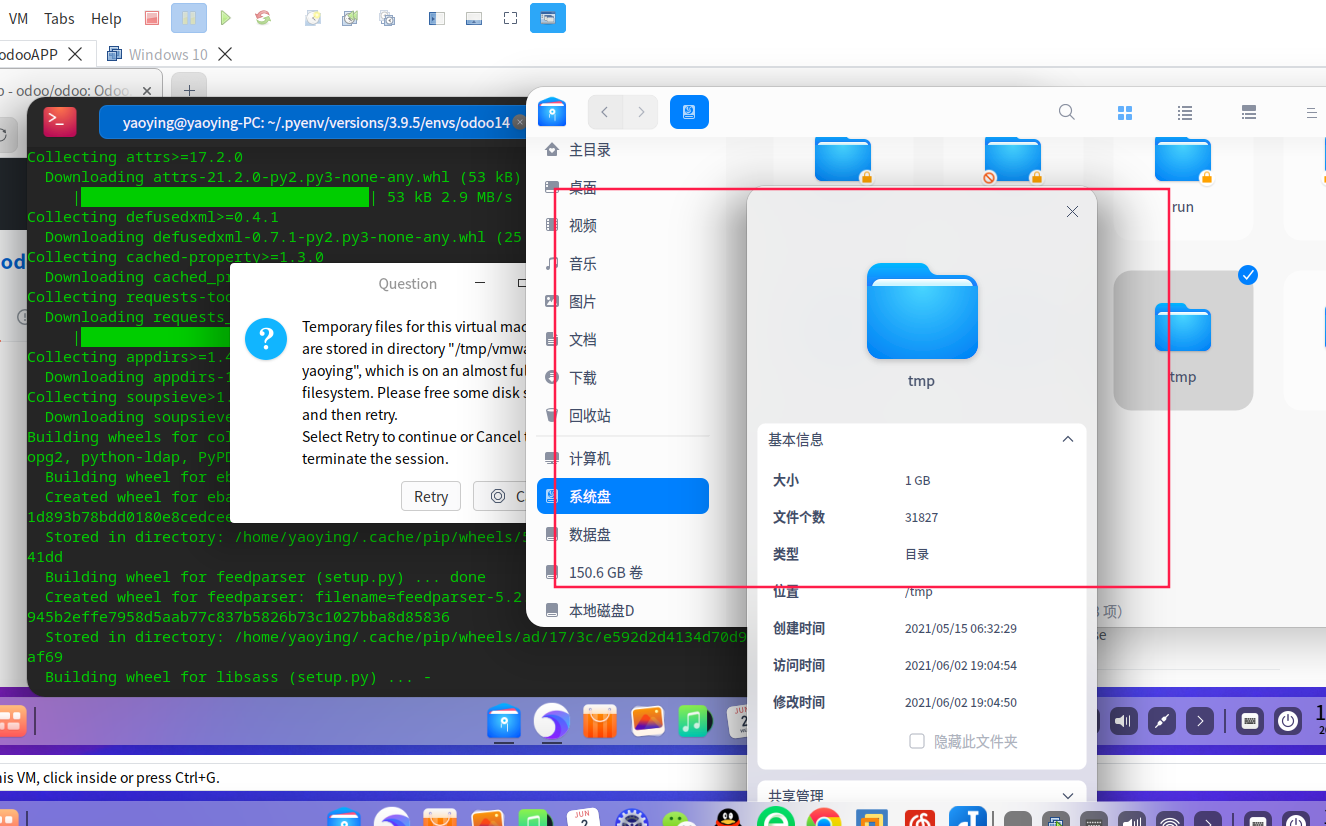Select the yaoying@yaoying-PC terminal tab
1326x826 pixels.
click(x=316, y=123)
